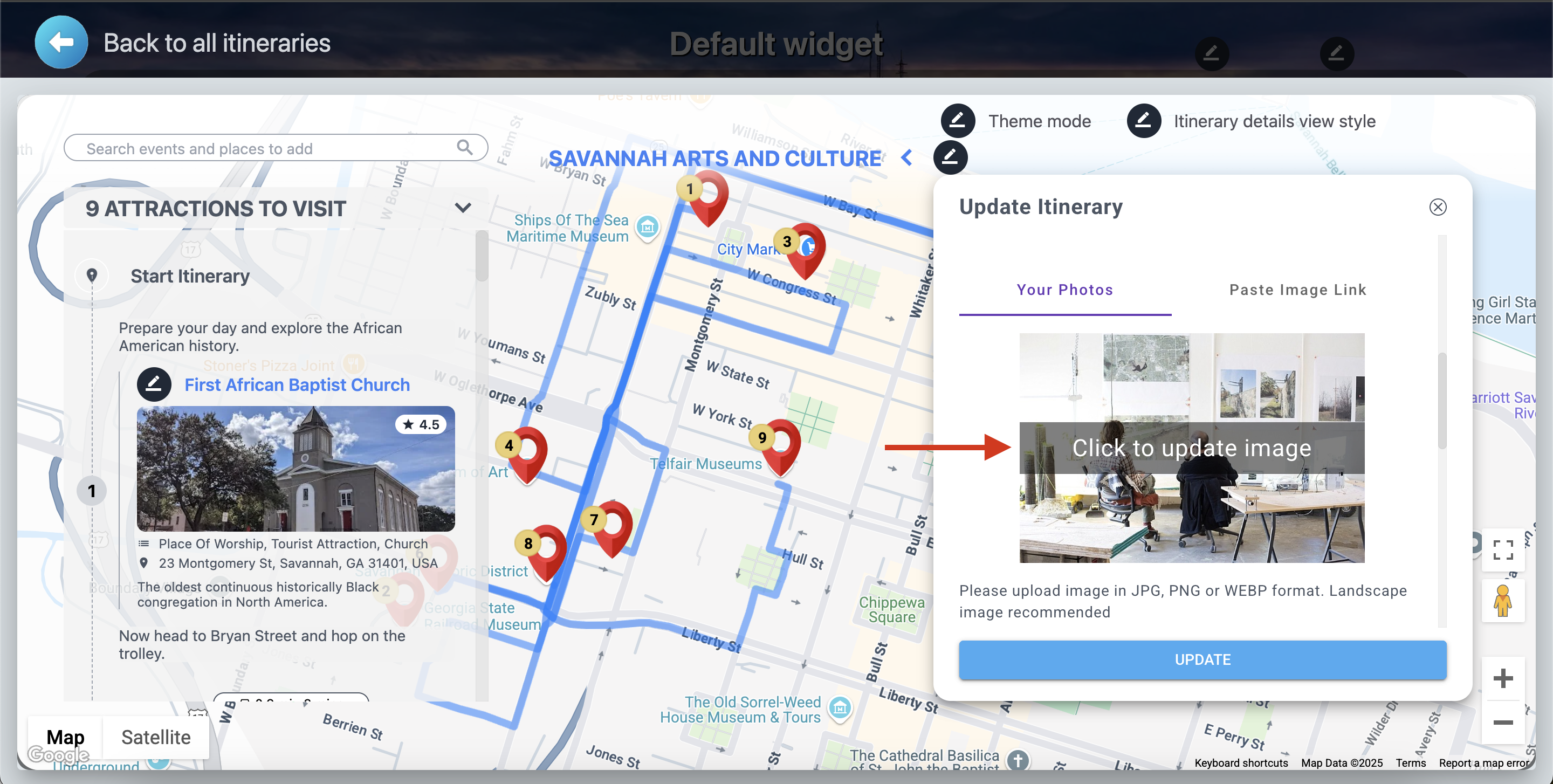Click the back arrow to all itineraries

coord(61,42)
